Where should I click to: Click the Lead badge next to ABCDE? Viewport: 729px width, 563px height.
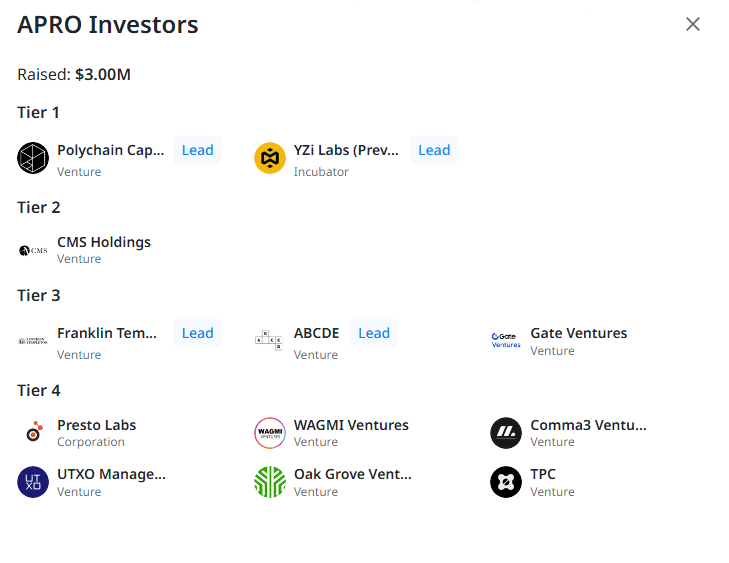point(374,333)
